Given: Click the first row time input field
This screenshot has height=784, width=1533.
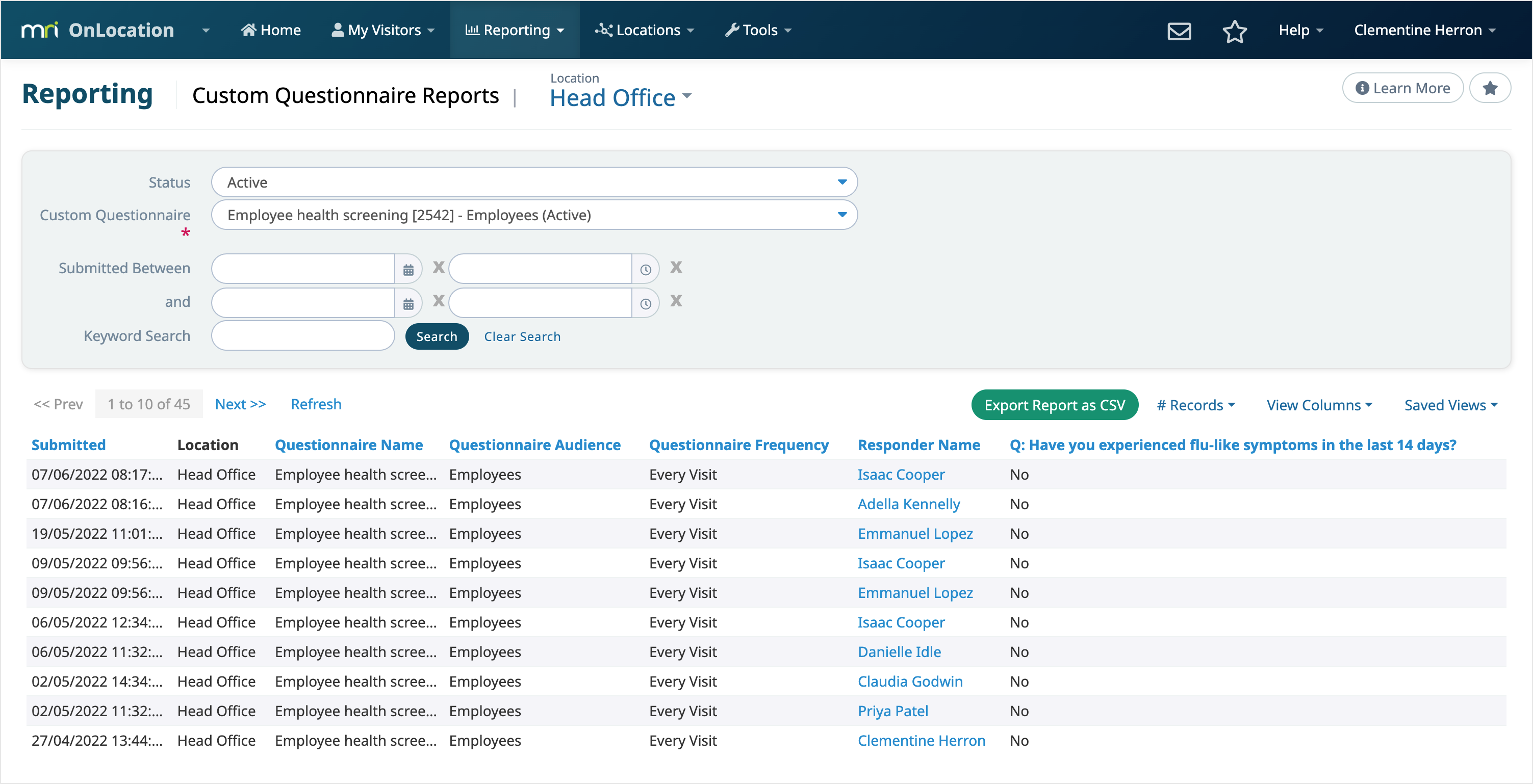Looking at the screenshot, I should point(541,269).
